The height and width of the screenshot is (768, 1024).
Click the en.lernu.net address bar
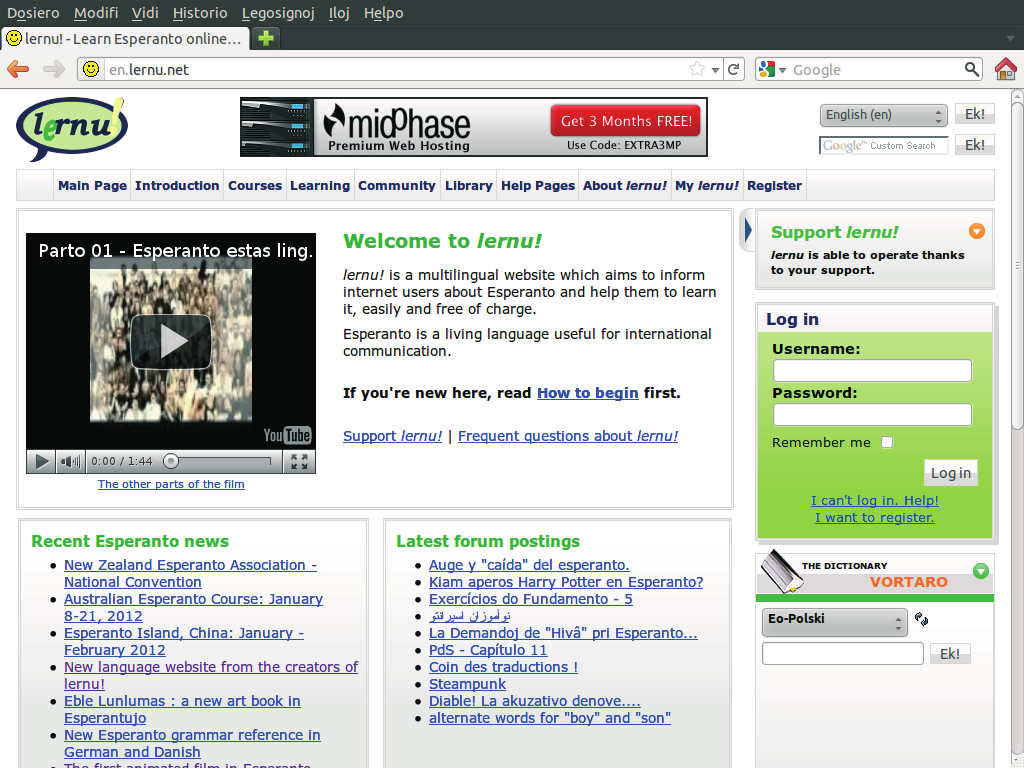click(x=396, y=69)
